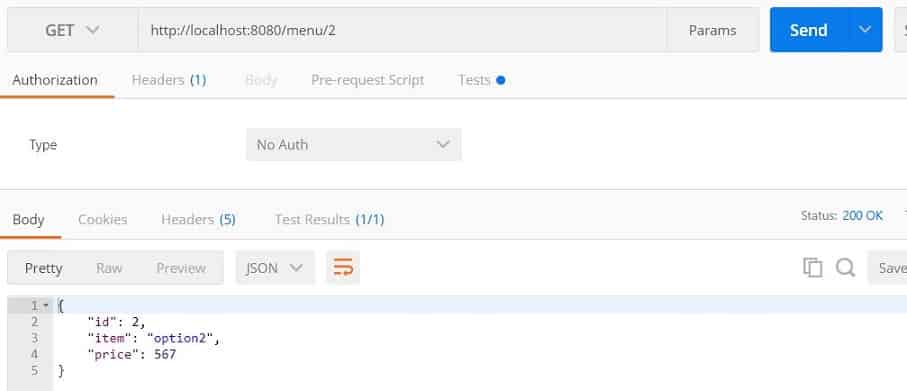Switch to Raw response view

click(109, 268)
